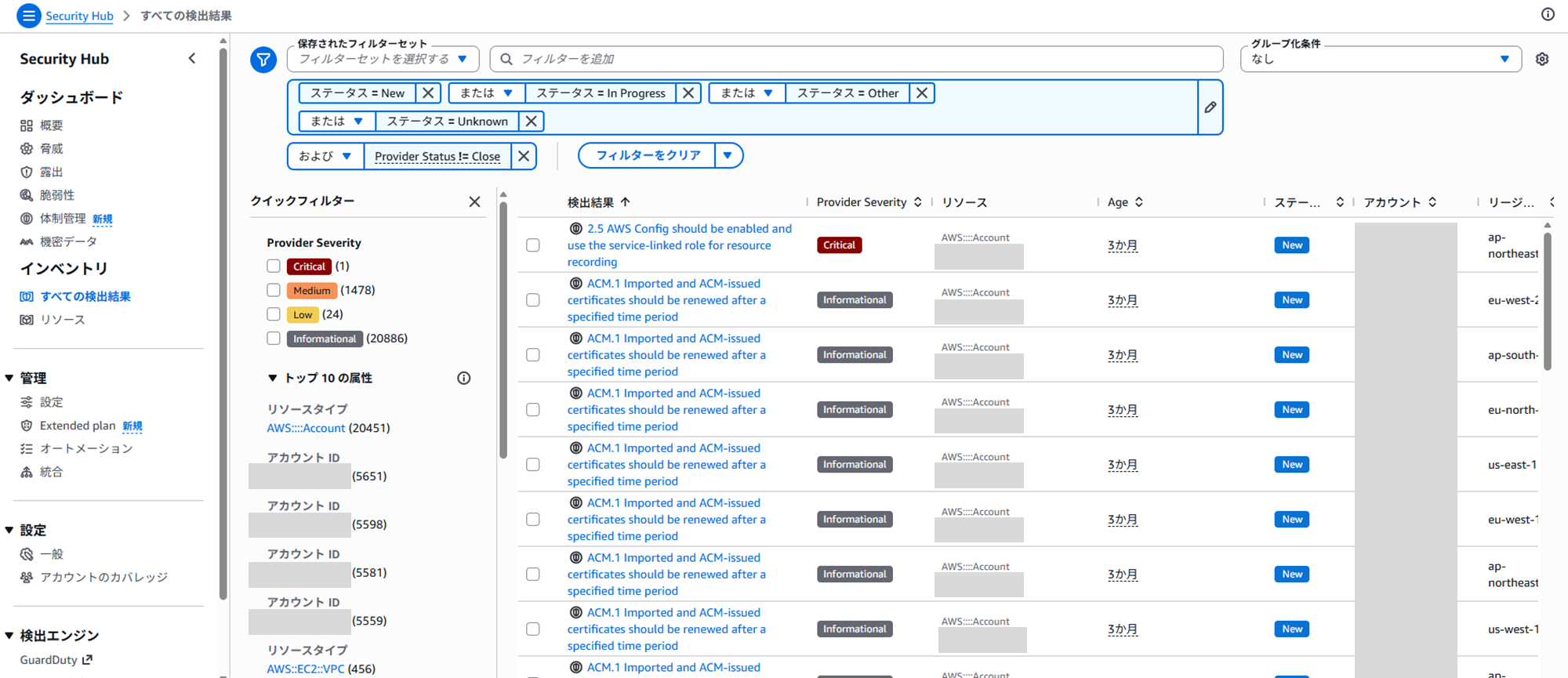Screen dimensions: 1568x678
Task: Click the 露出 shield icon
Action: pyautogui.click(x=27, y=172)
